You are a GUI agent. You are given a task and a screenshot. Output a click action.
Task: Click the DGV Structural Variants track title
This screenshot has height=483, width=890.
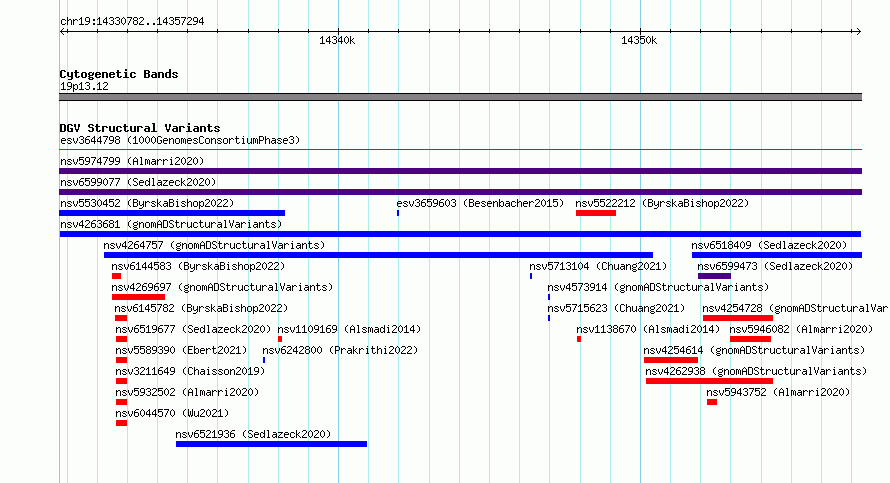[x=140, y=128]
